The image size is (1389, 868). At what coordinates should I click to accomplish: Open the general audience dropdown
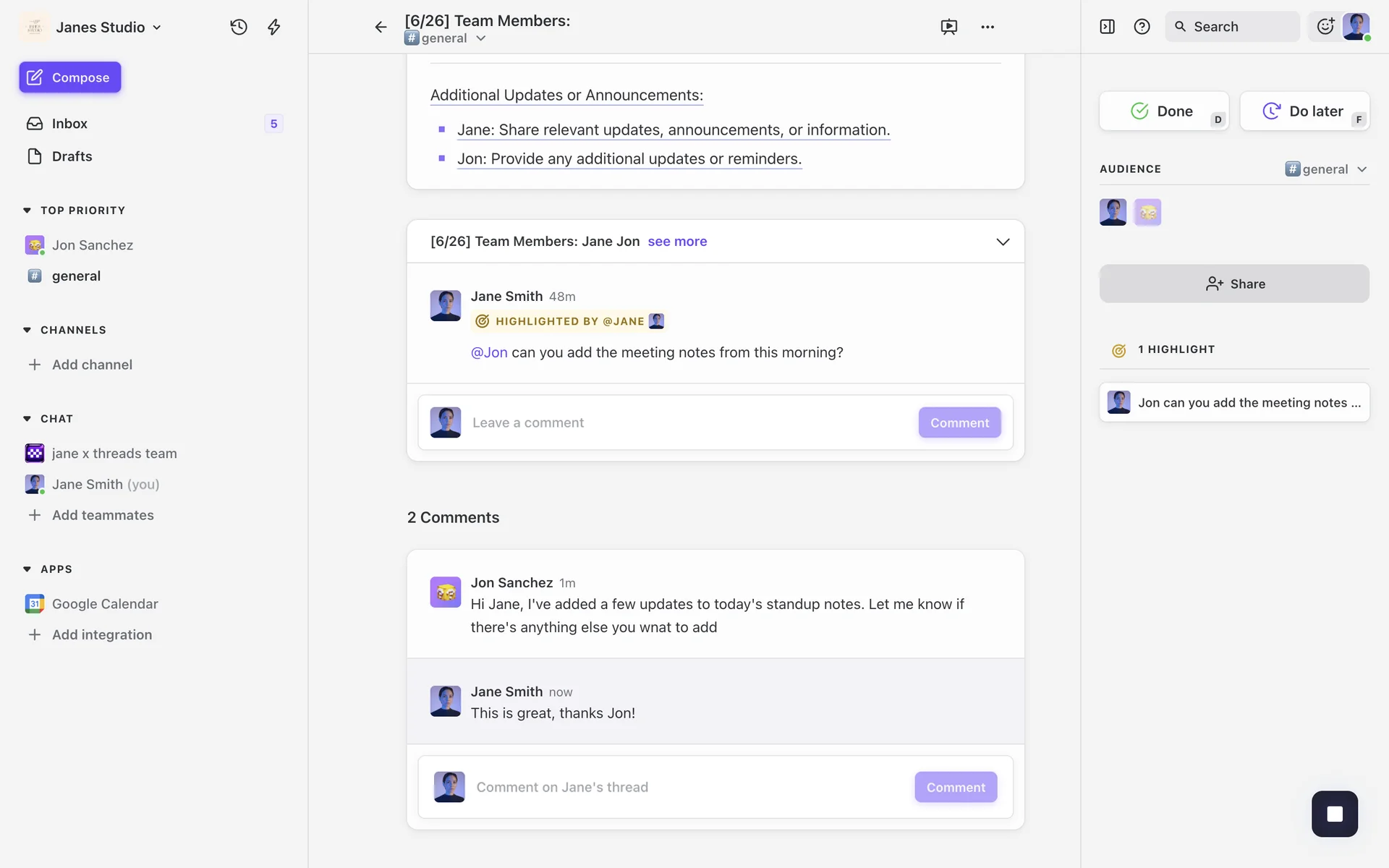tap(1327, 169)
